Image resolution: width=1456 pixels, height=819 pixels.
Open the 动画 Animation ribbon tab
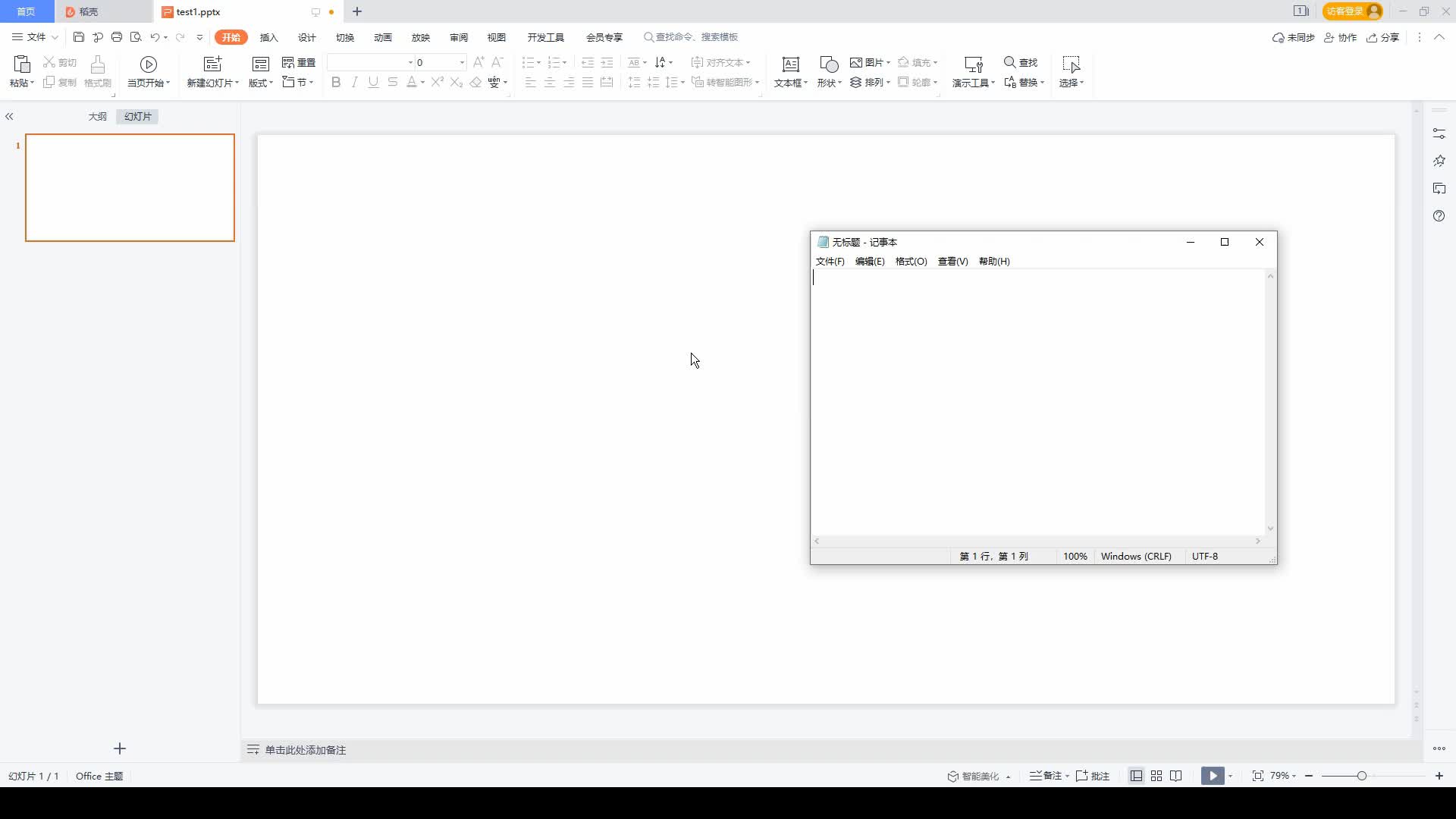coord(383,37)
